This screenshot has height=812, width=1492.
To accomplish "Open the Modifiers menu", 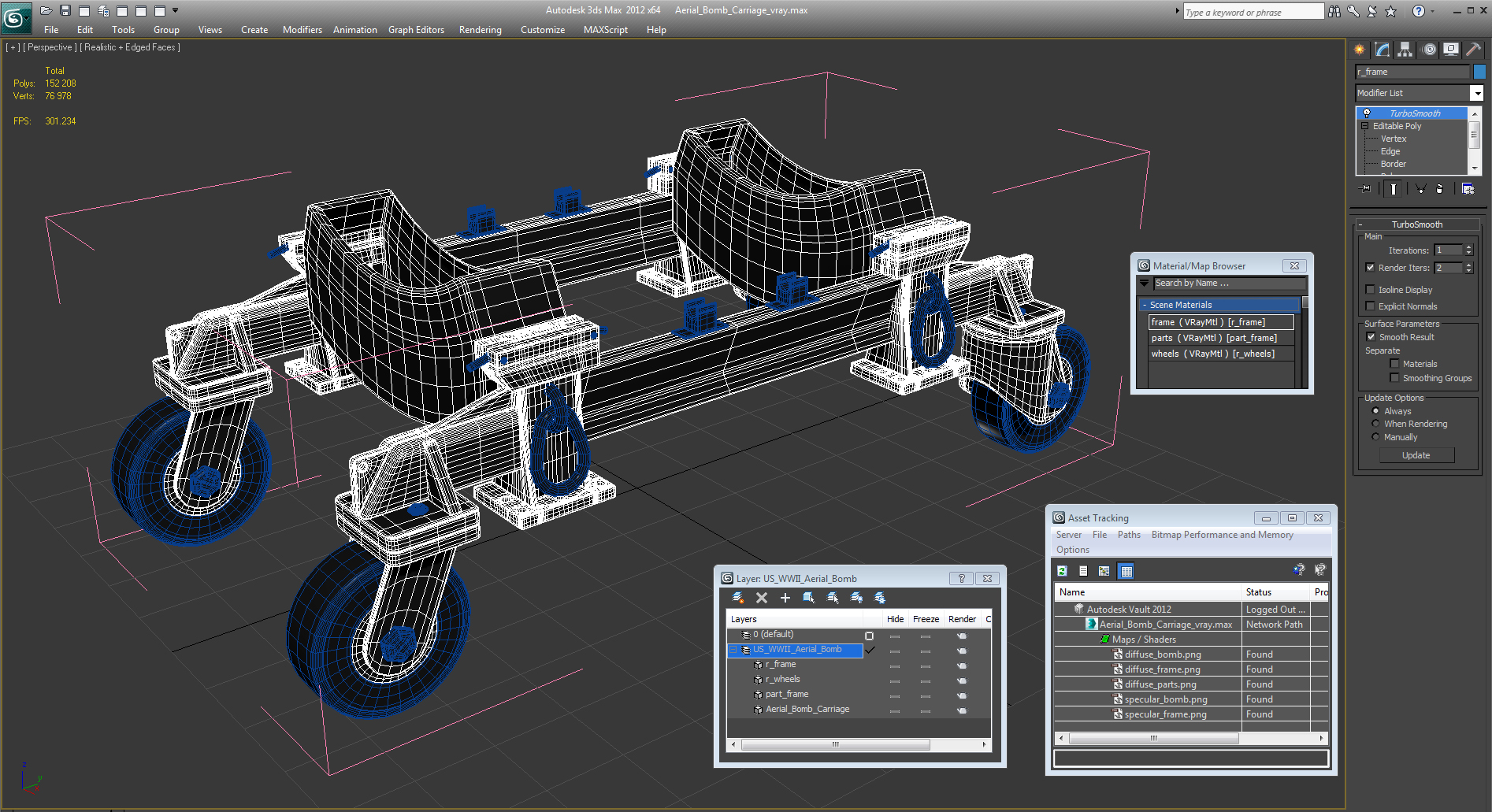I will tap(302, 30).
